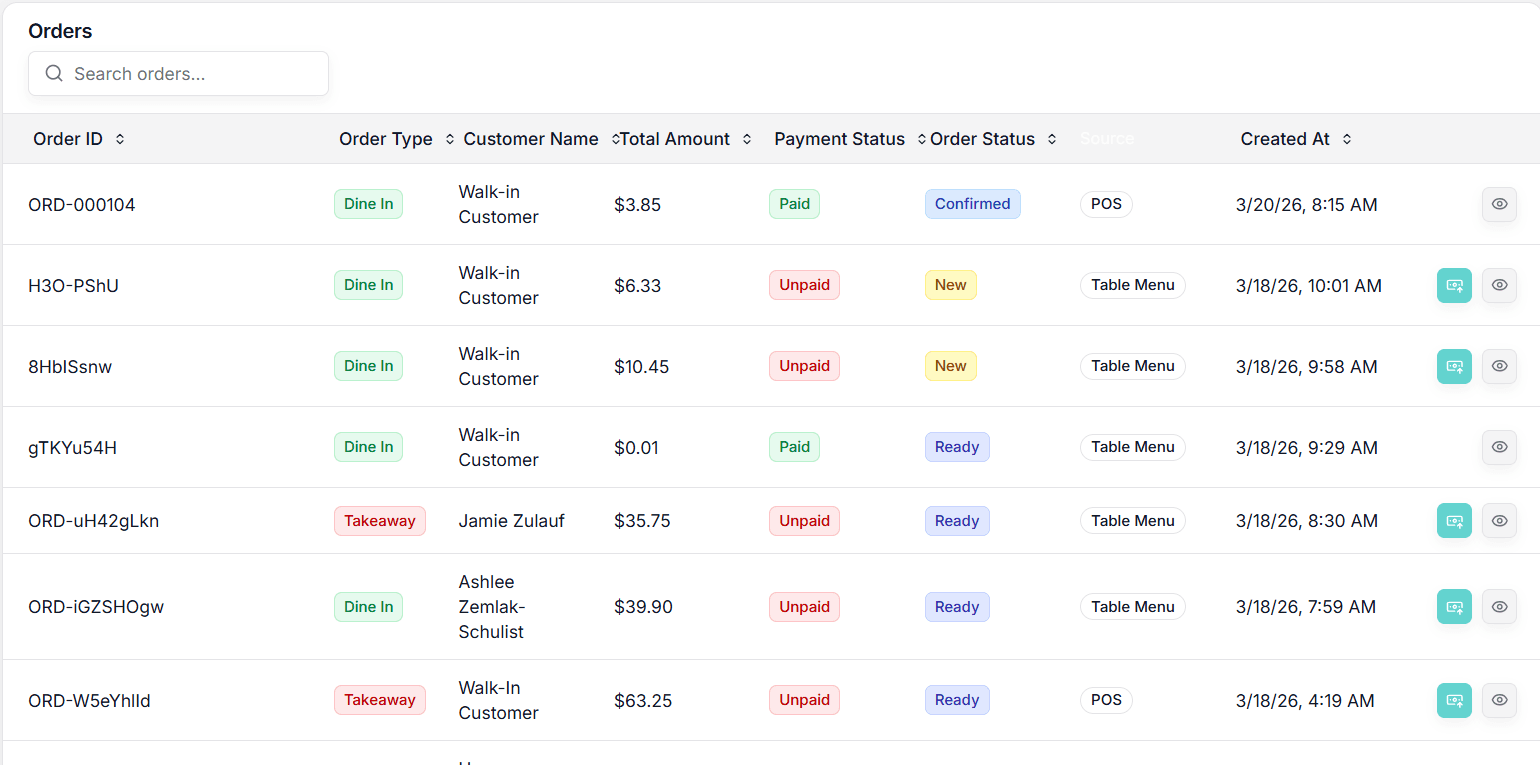Screen dimensions: 1540x765
Task: Click the payment icon for order H3O-PShU
Action: click(x=1454, y=285)
